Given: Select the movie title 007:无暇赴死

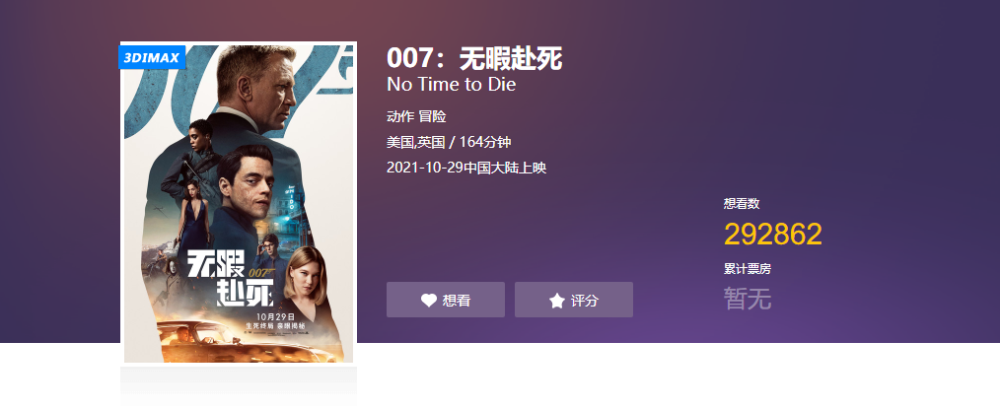Looking at the screenshot, I should [x=474, y=59].
